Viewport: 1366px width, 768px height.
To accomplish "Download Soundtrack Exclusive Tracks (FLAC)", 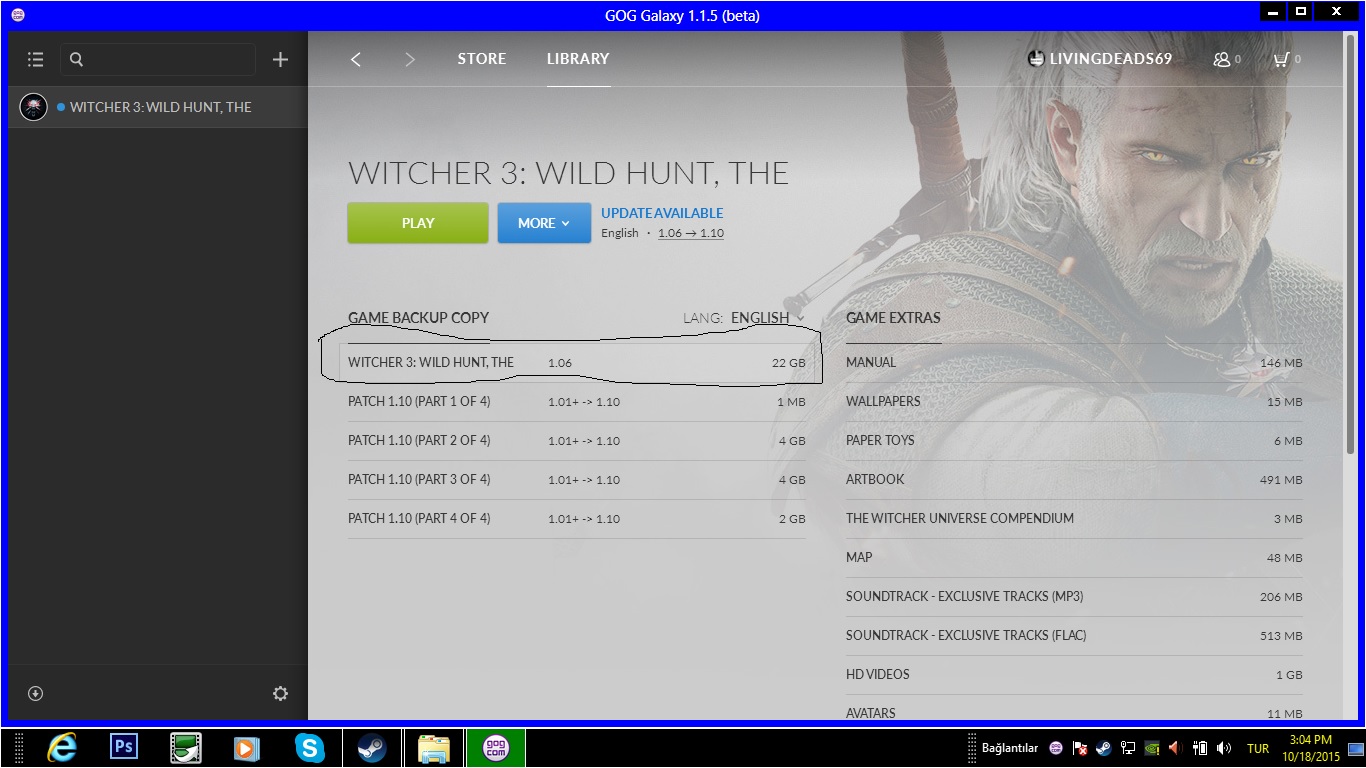I will click(x=1074, y=636).
